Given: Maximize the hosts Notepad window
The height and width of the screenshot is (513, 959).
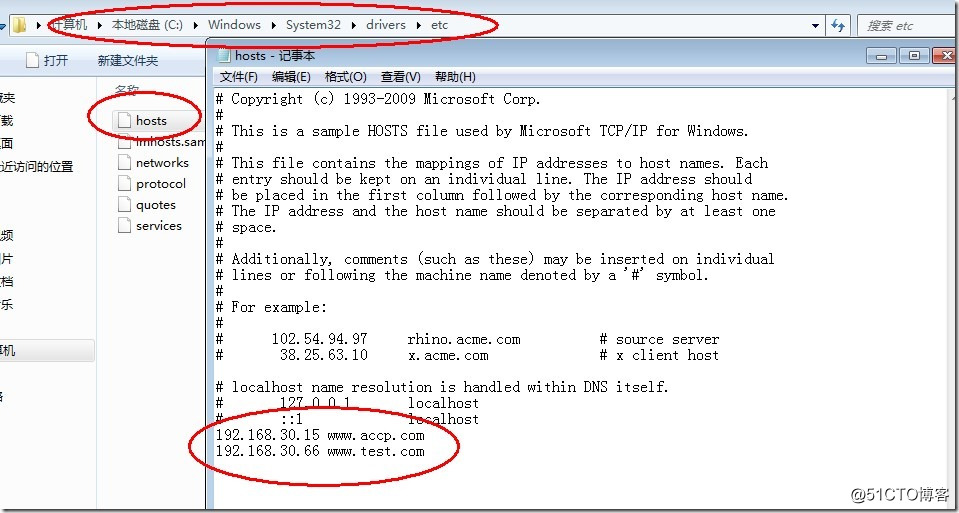Looking at the screenshot, I should [914, 56].
